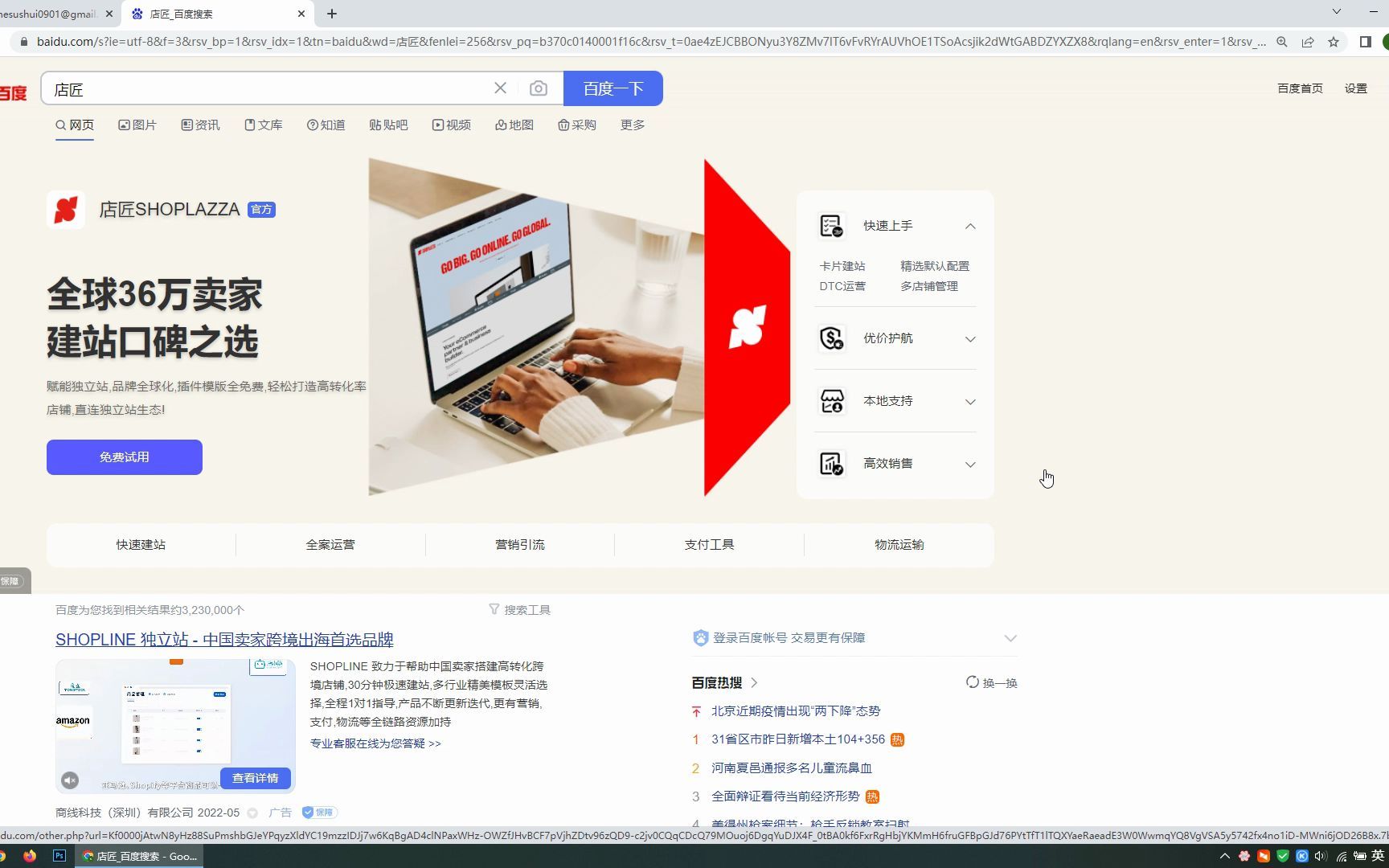
Task: Open 河南夏邑通报多名儿童流鼻血 item
Action: click(x=792, y=768)
